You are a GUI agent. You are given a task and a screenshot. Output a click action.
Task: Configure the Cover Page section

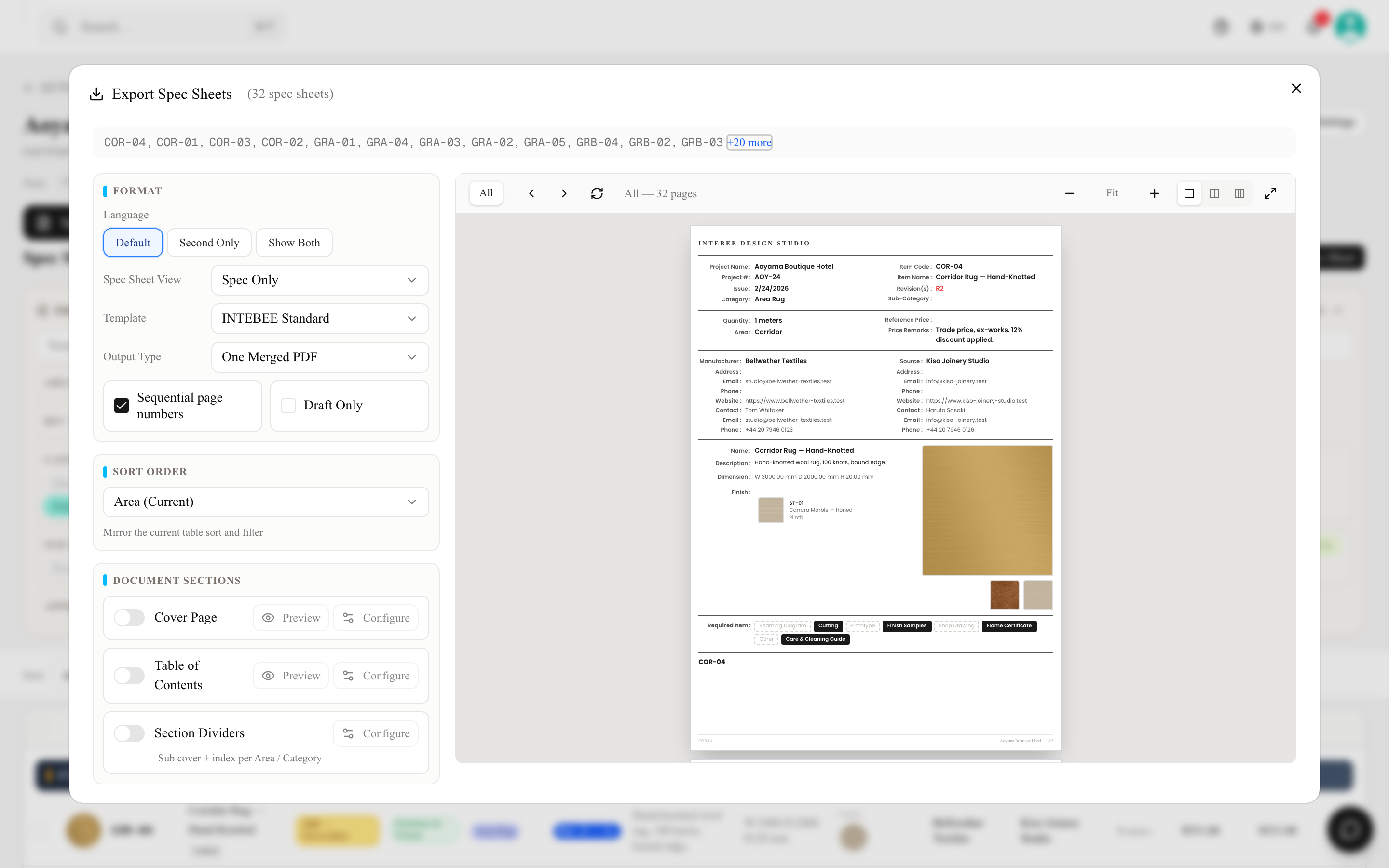[x=376, y=618]
